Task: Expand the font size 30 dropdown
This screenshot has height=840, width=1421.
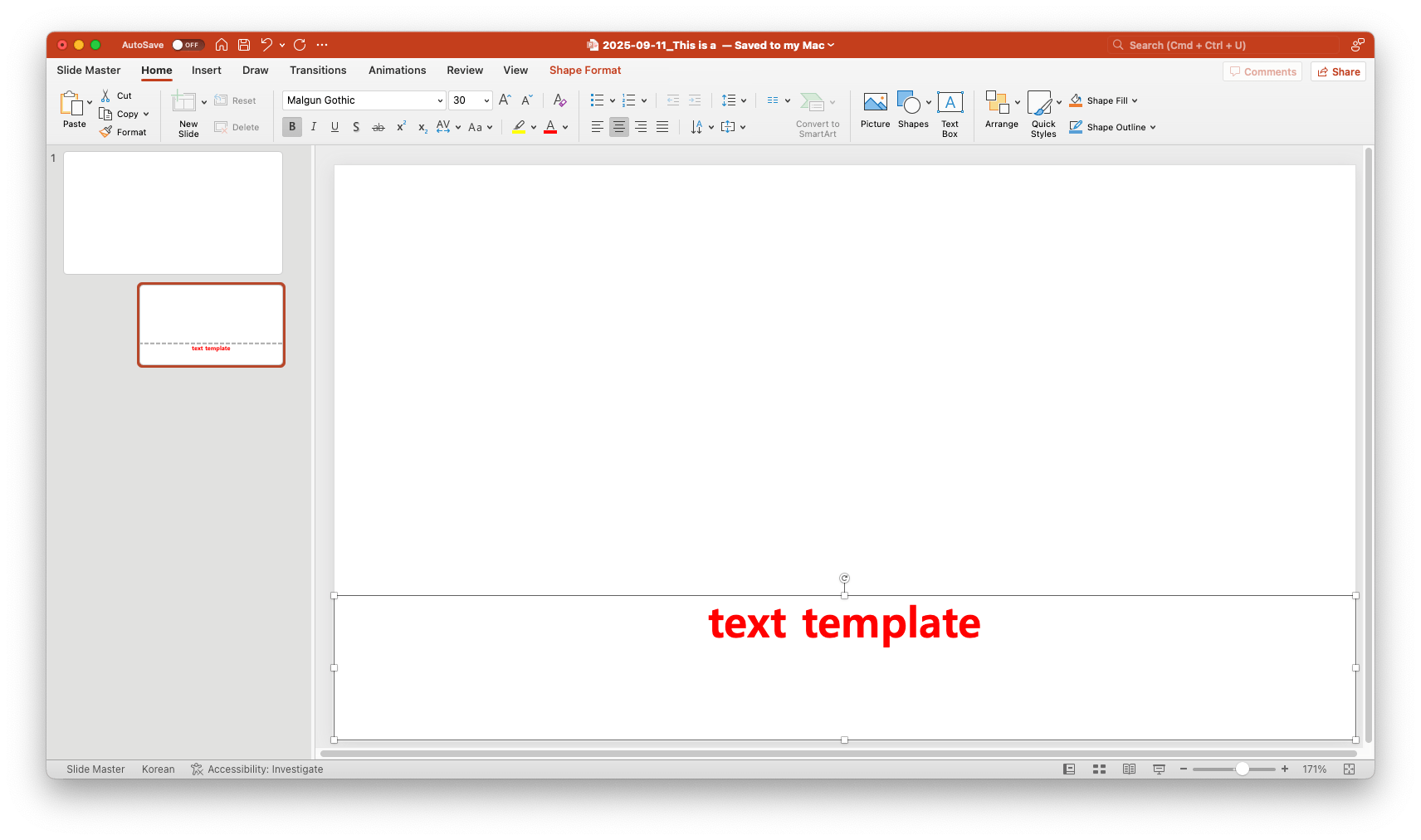Action: pyautogui.click(x=486, y=100)
